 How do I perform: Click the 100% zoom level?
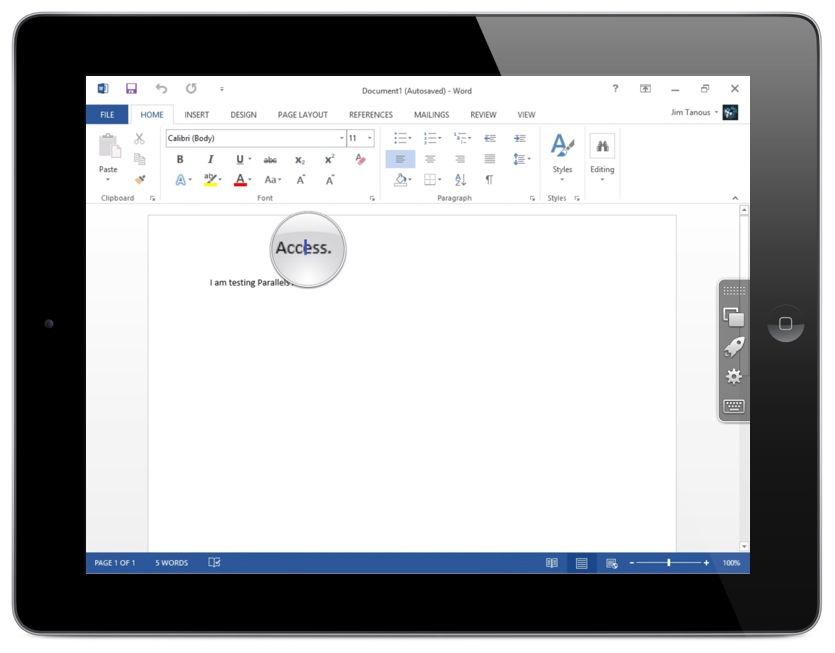pyautogui.click(x=732, y=563)
